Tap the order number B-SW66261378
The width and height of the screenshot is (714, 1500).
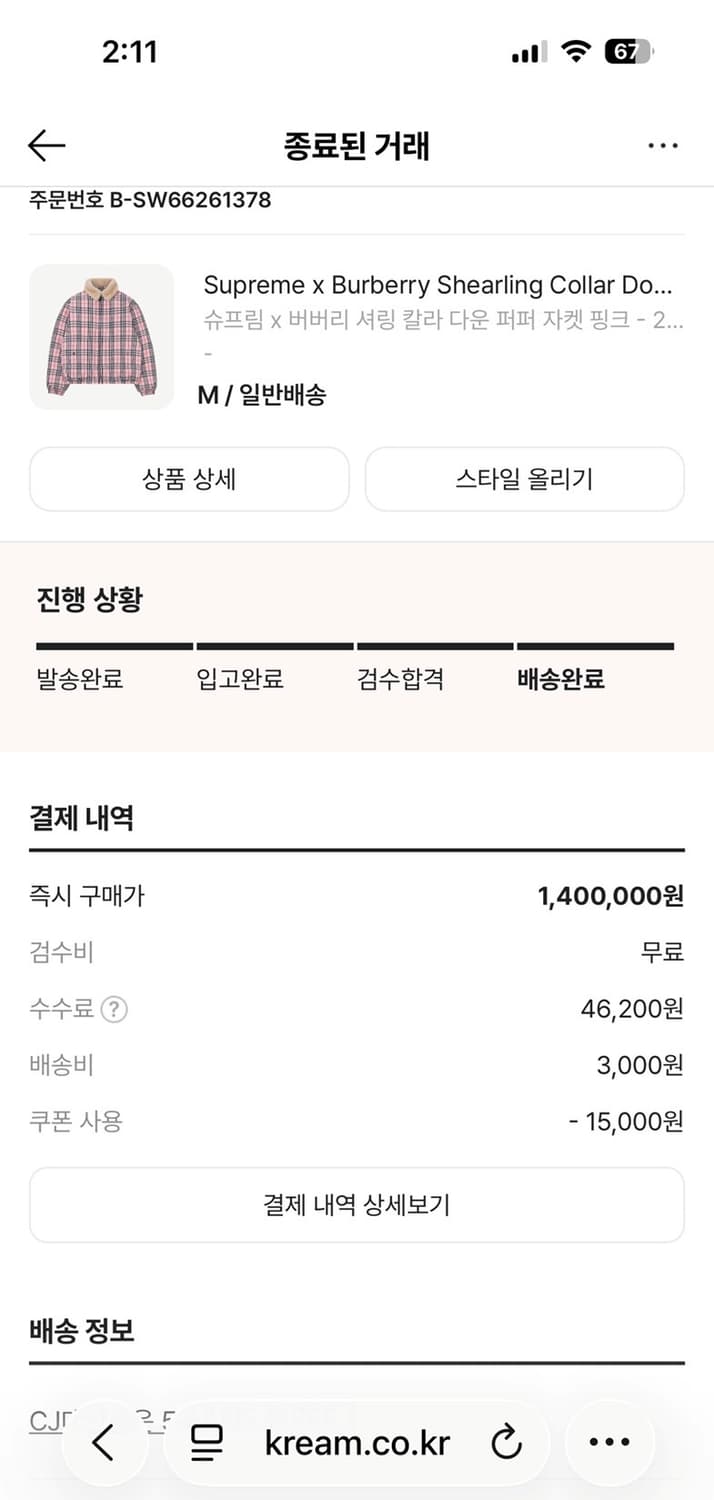click(148, 199)
